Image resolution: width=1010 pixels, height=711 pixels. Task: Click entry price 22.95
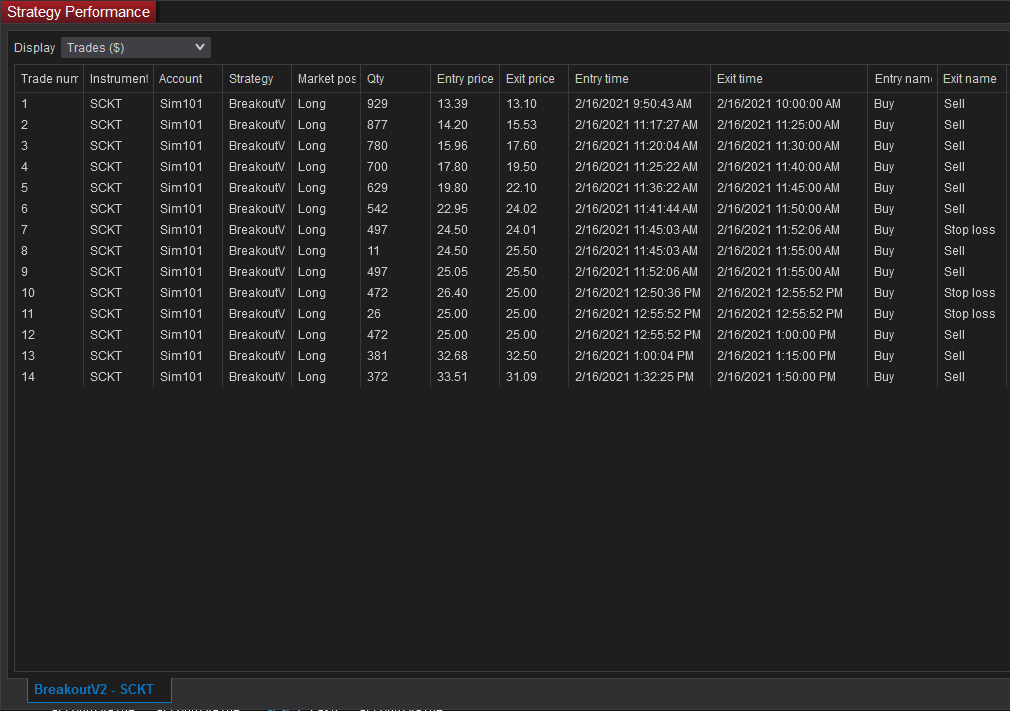pyautogui.click(x=452, y=209)
